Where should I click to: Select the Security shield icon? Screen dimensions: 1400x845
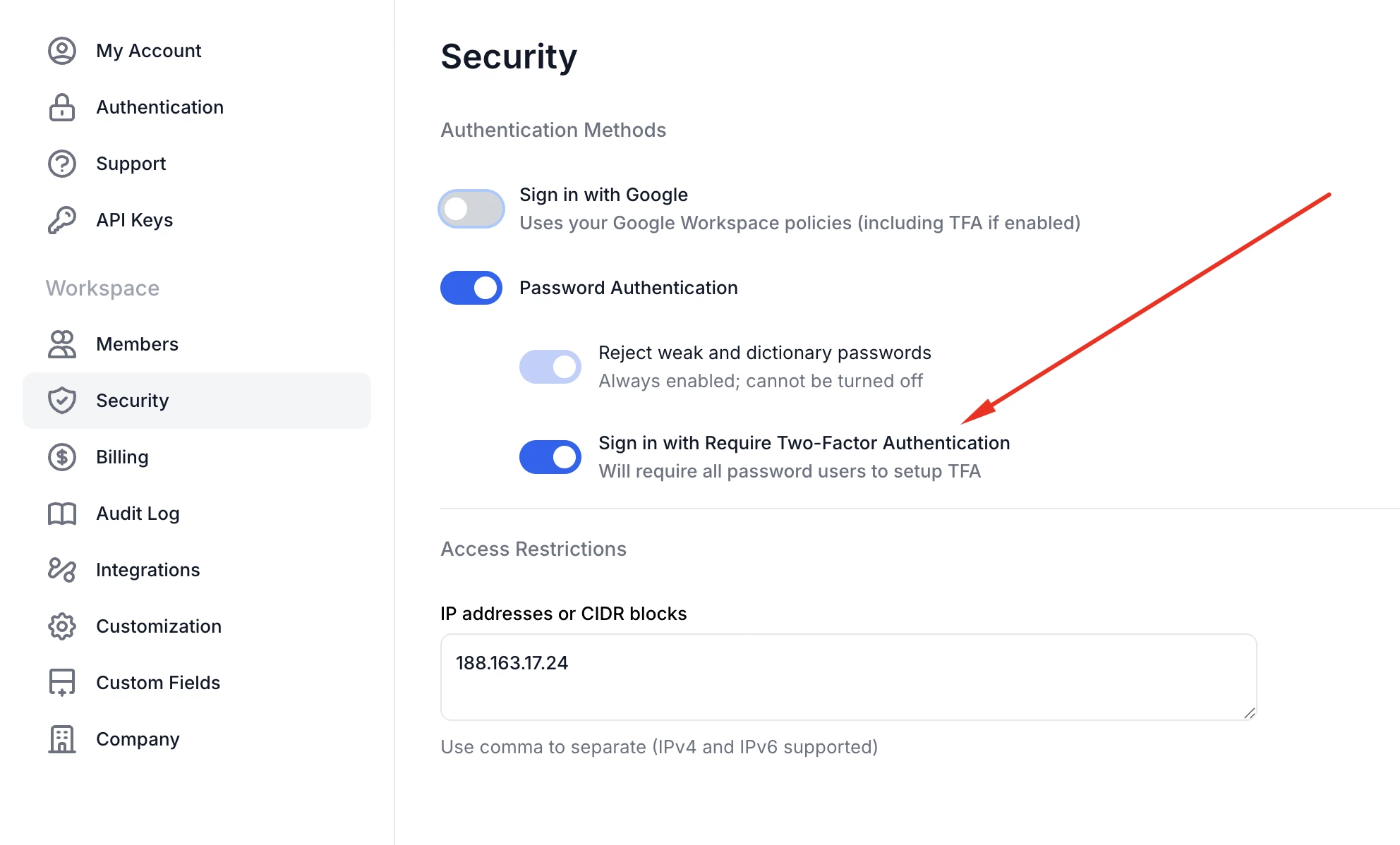coord(61,400)
